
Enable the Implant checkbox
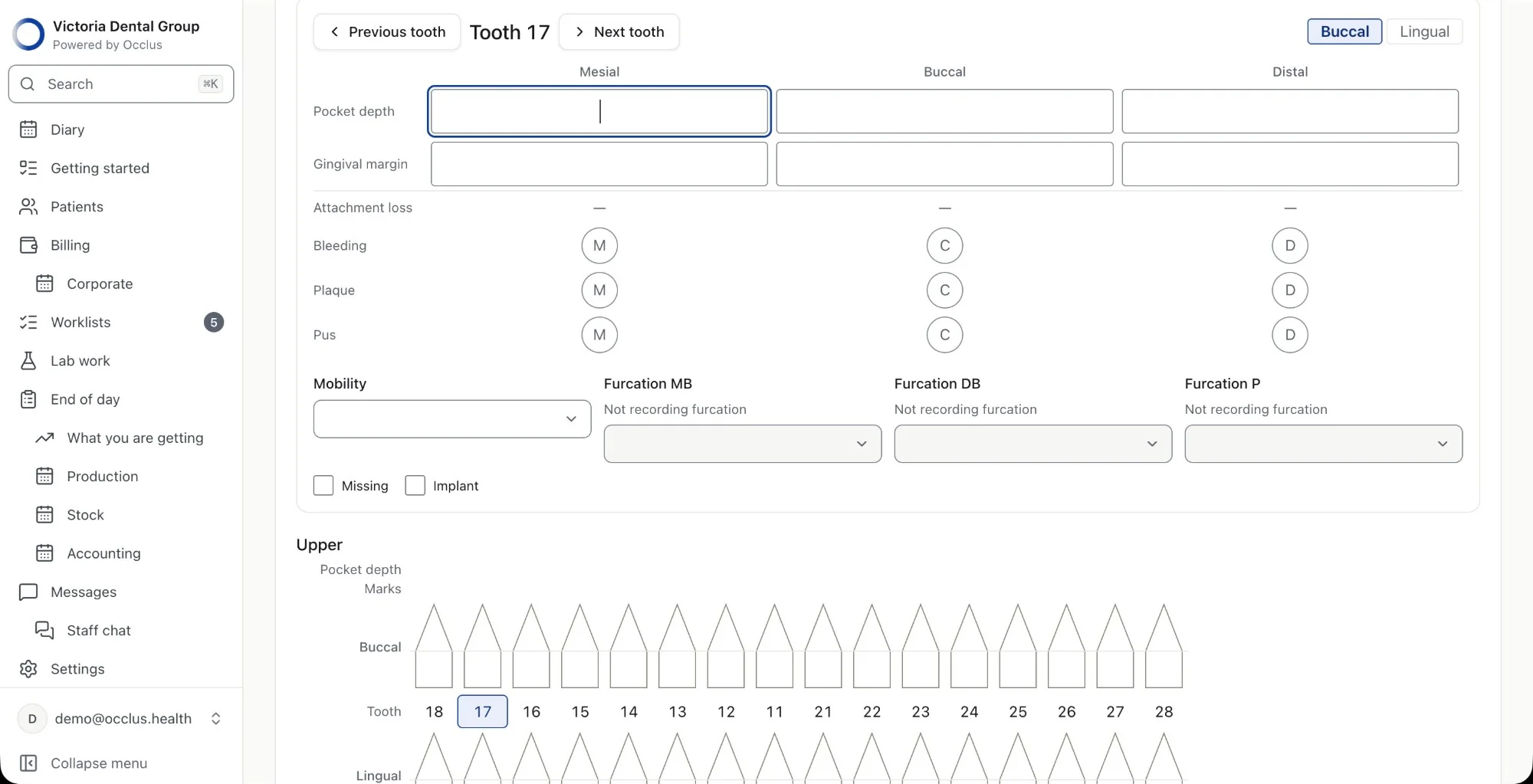(415, 485)
